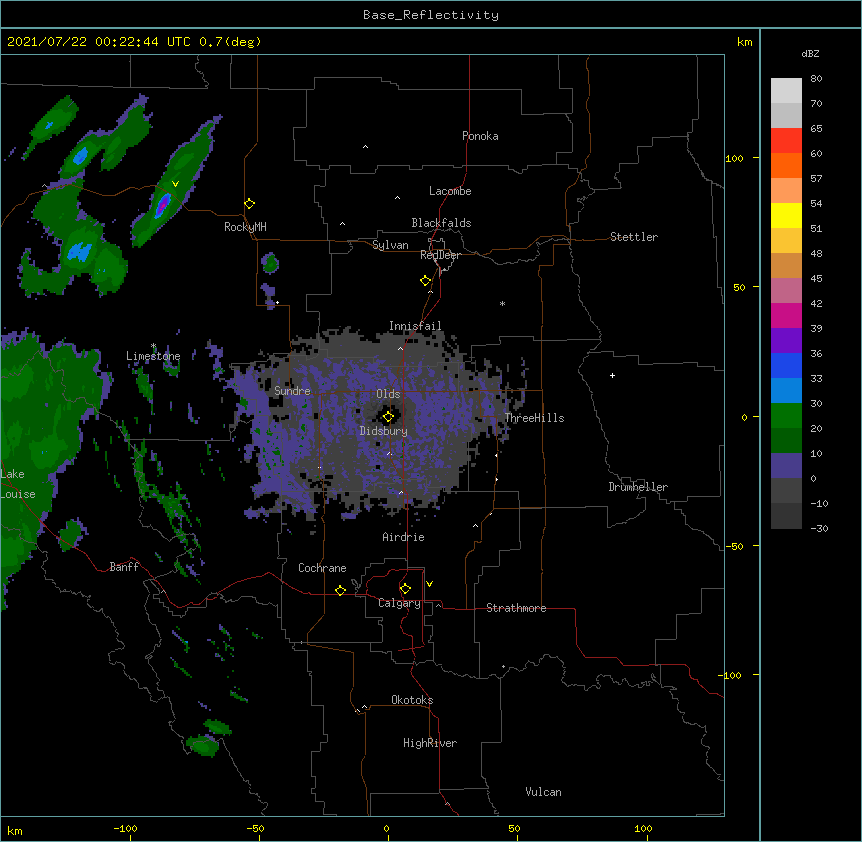Click the yellow 51-54 dBZ legend swatch
Viewport: 862px width, 842px height.
786,215
